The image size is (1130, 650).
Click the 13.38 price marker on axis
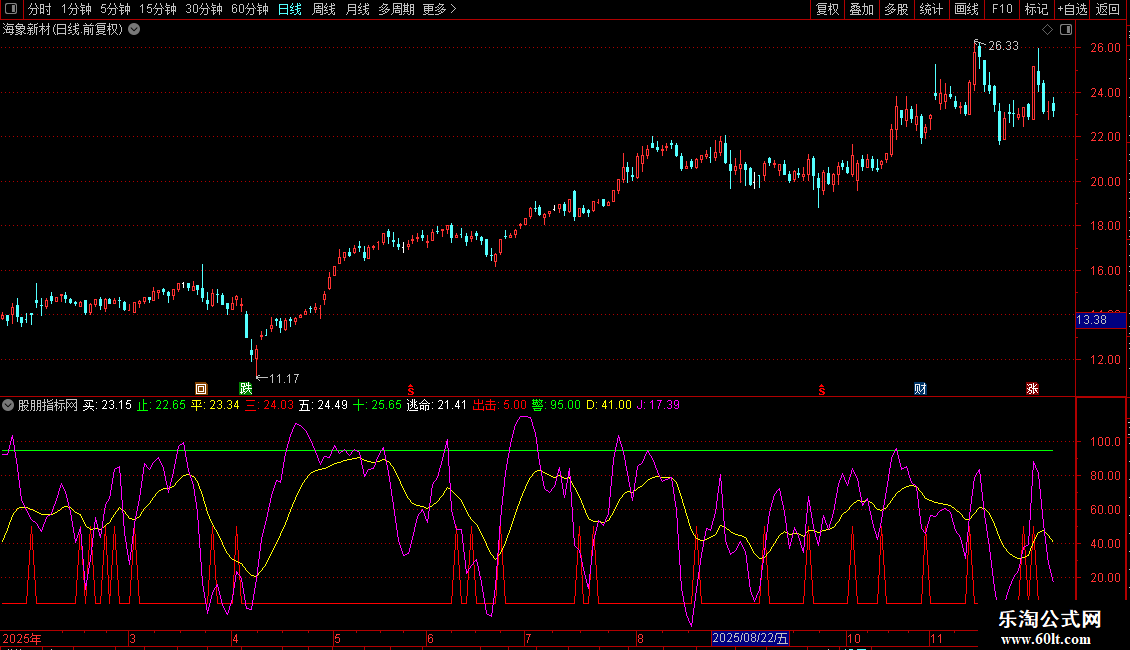[1091, 320]
